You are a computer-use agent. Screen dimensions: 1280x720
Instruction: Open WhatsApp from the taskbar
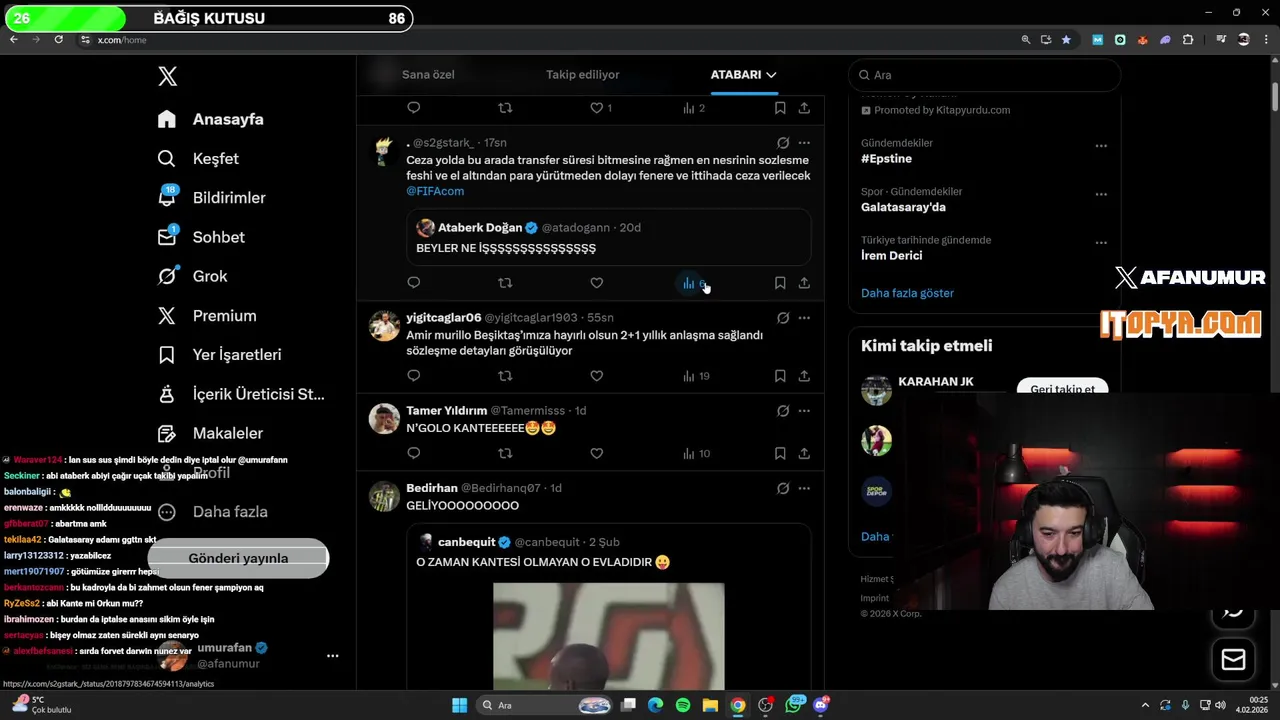point(795,705)
